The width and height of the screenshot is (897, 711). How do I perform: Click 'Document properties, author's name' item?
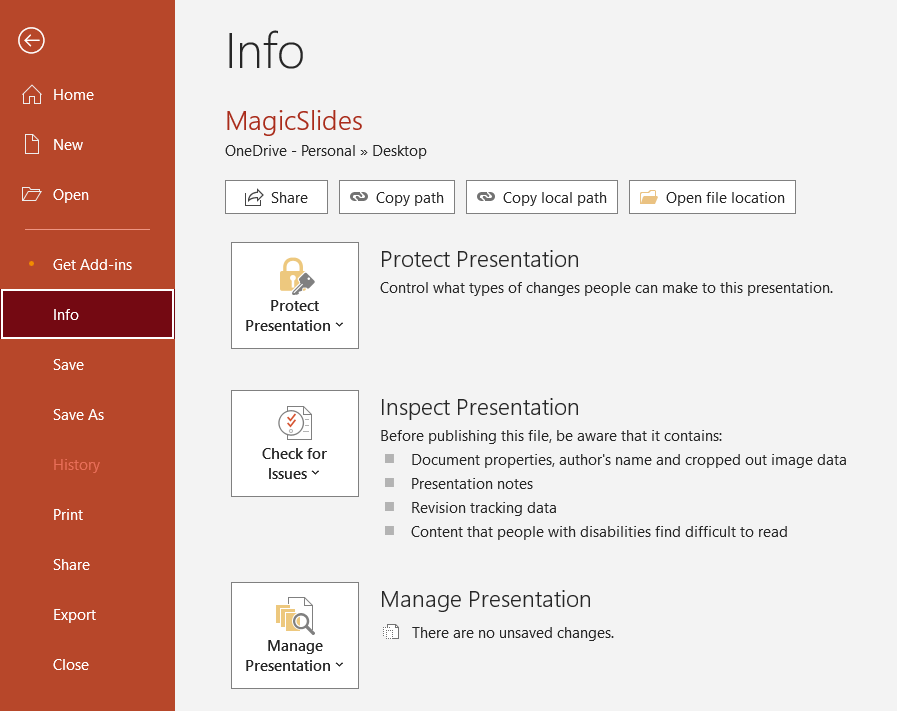(629, 460)
